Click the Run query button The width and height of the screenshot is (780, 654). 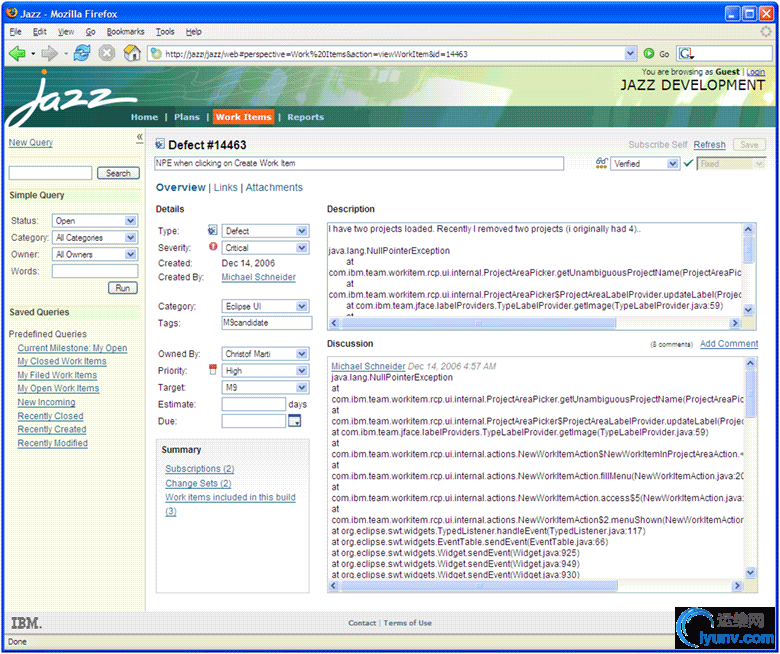122,288
